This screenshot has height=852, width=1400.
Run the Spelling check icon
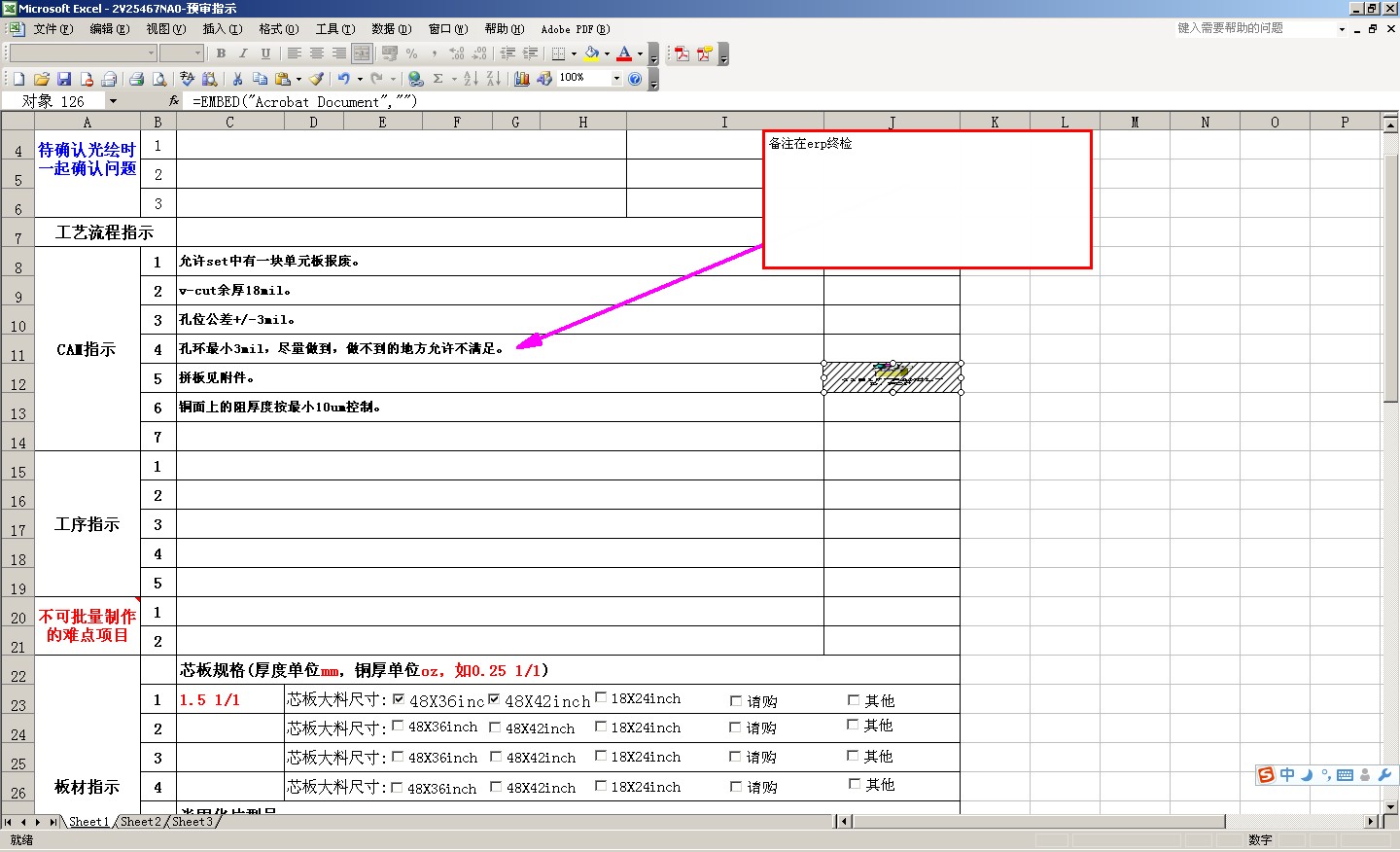point(187,79)
